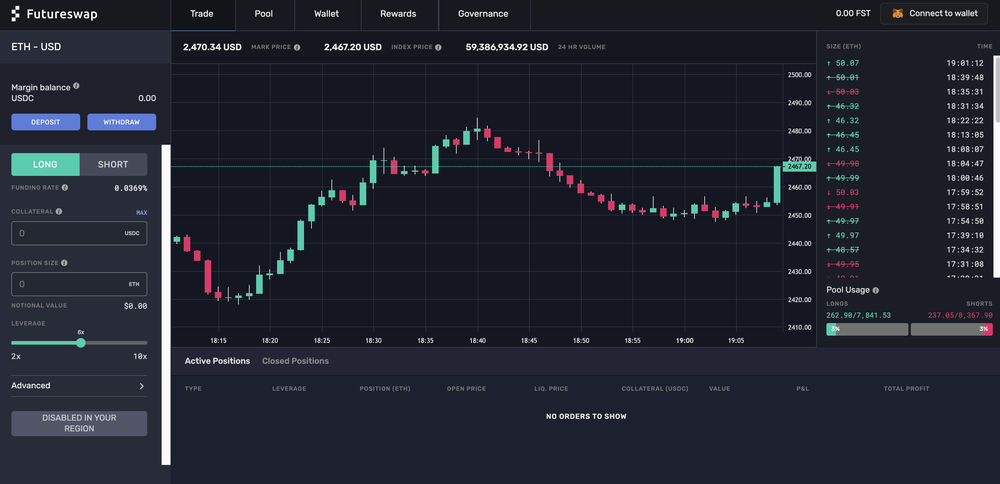The width and height of the screenshot is (1000, 484).
Task: Click the MetaMask fox icon
Action: 897,13
